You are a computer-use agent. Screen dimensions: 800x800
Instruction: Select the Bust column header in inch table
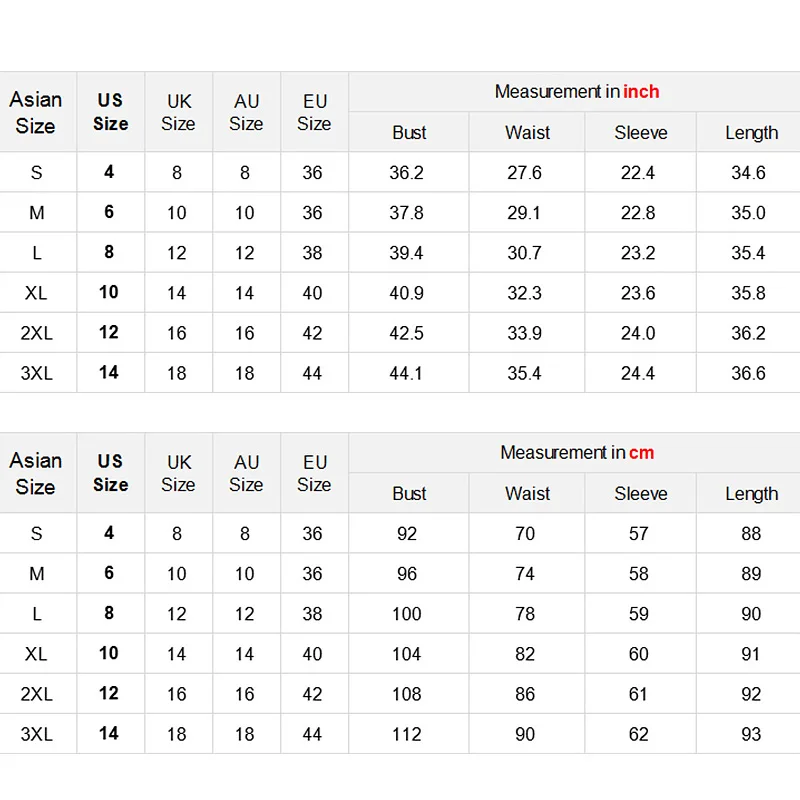tap(409, 133)
